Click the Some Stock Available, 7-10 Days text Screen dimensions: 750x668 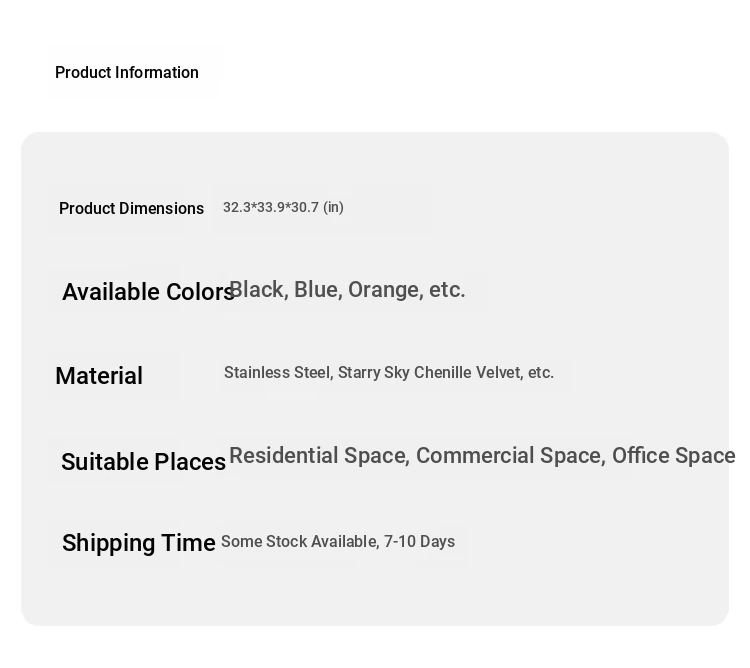(x=338, y=542)
